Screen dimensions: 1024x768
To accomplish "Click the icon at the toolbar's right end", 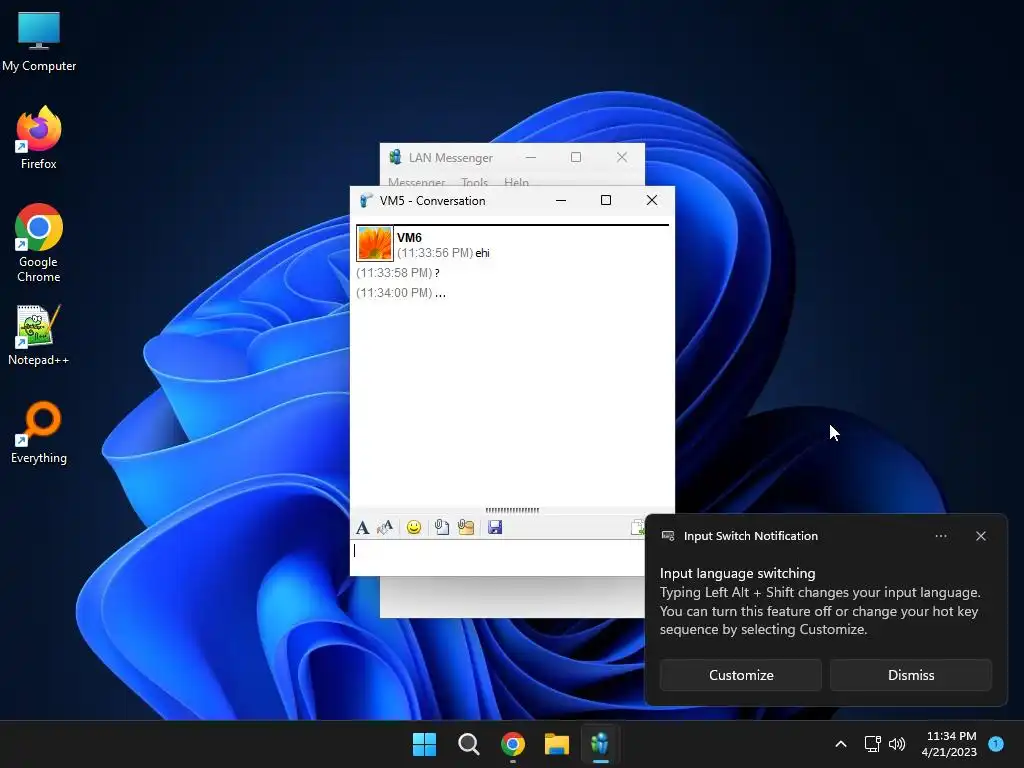I will click(637, 527).
